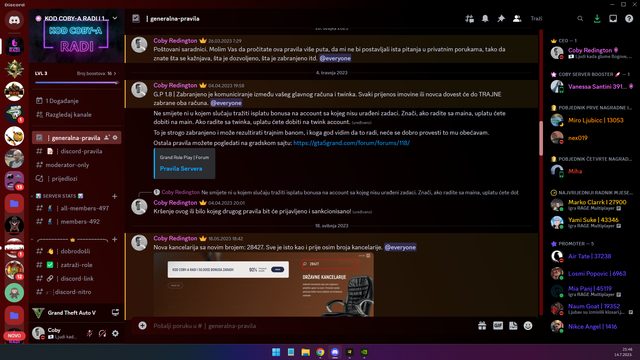640x360 pixels.
Task: Toggle member list visibility
Action: coord(517,18)
